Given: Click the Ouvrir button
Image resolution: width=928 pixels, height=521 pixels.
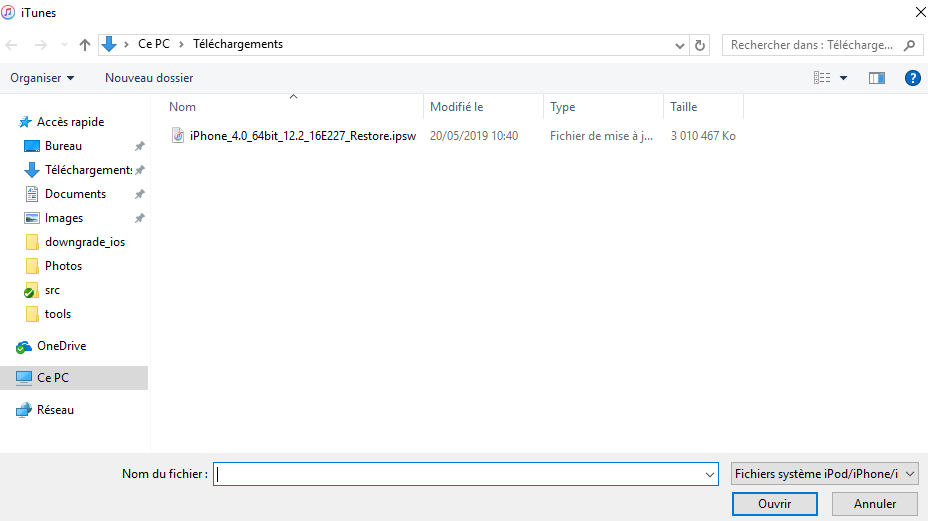Looking at the screenshot, I should point(775,504).
